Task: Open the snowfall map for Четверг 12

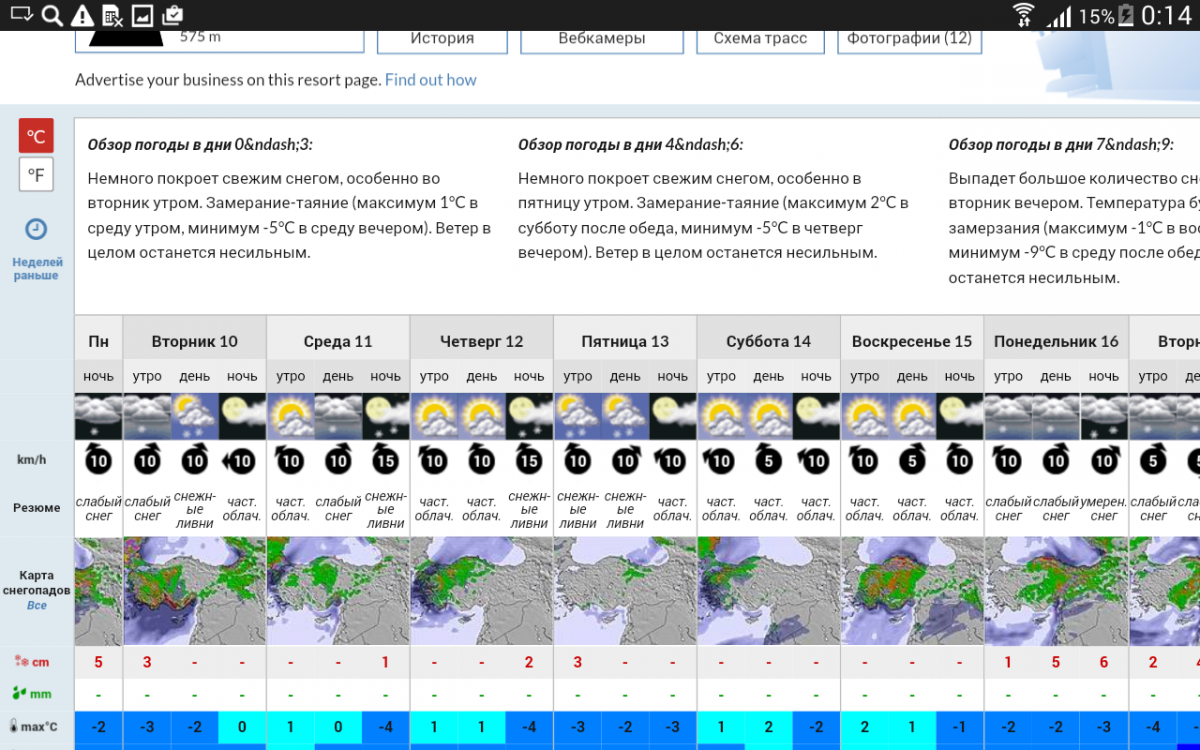Action: point(482,591)
